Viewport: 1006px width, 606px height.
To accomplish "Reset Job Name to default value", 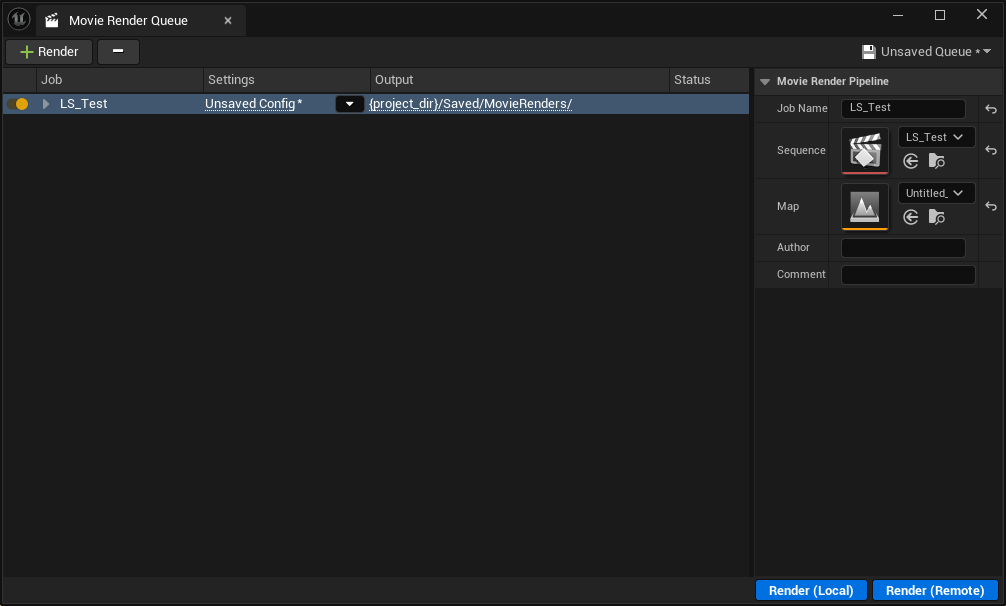I will point(990,109).
